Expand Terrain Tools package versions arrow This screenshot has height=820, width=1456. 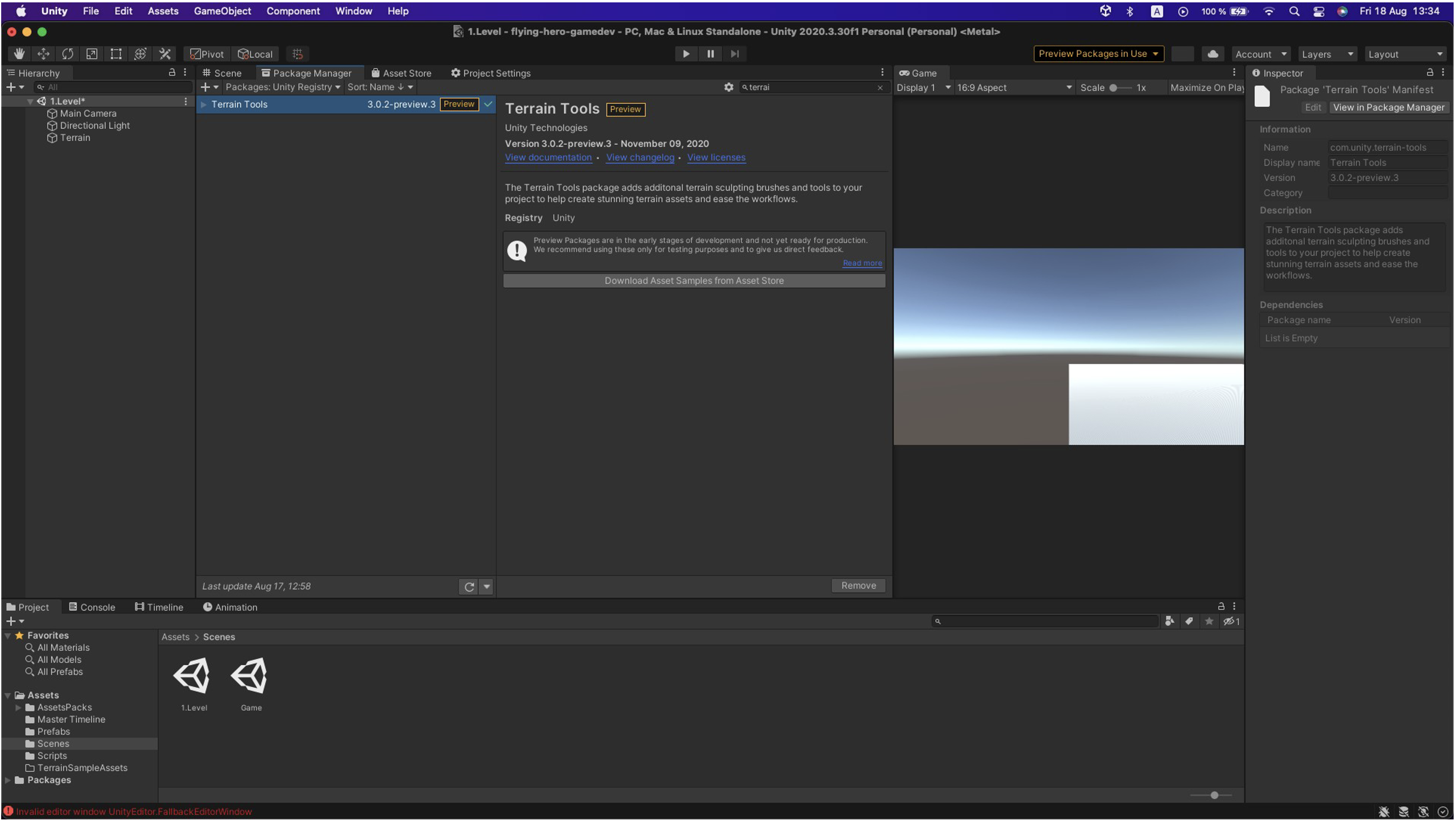point(204,104)
